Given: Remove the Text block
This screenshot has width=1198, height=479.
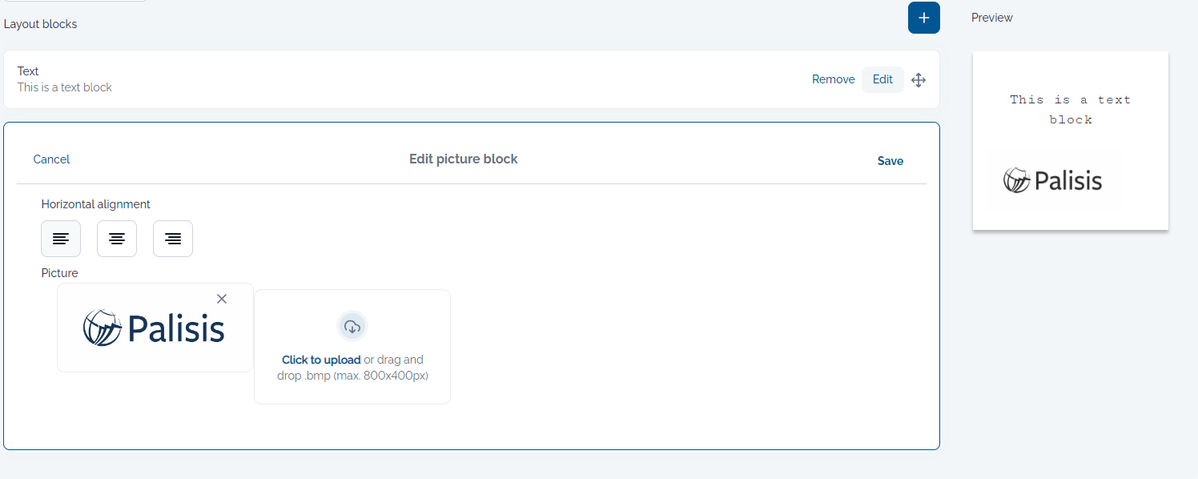Looking at the screenshot, I should pos(833,79).
